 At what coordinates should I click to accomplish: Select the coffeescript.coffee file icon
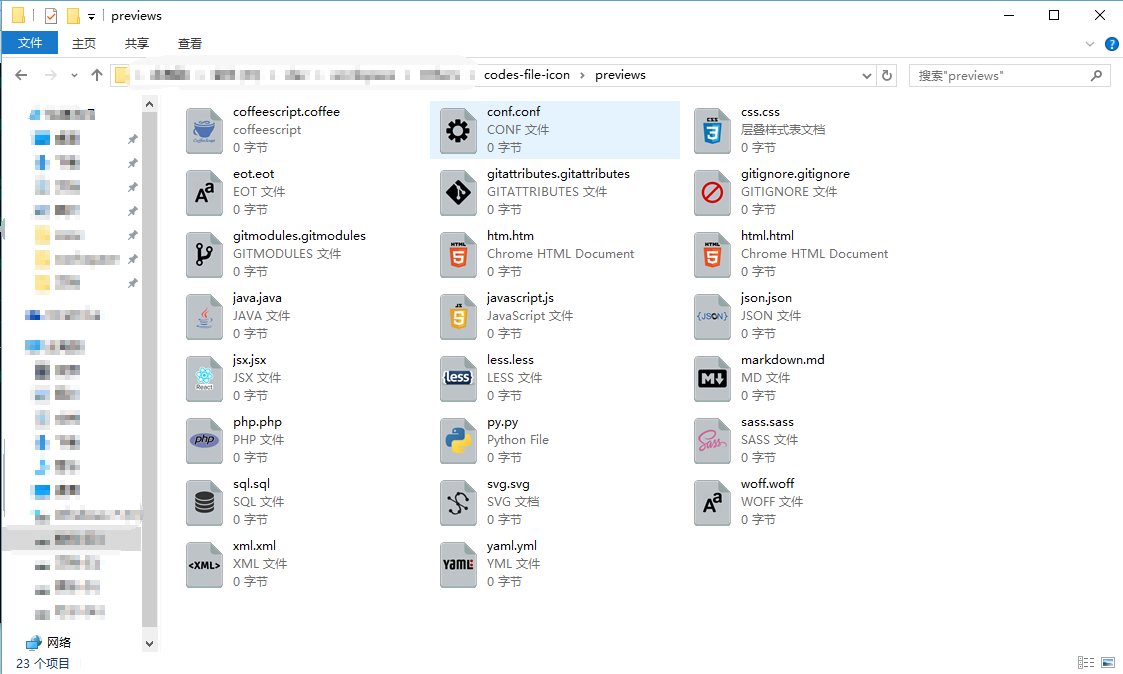click(204, 130)
